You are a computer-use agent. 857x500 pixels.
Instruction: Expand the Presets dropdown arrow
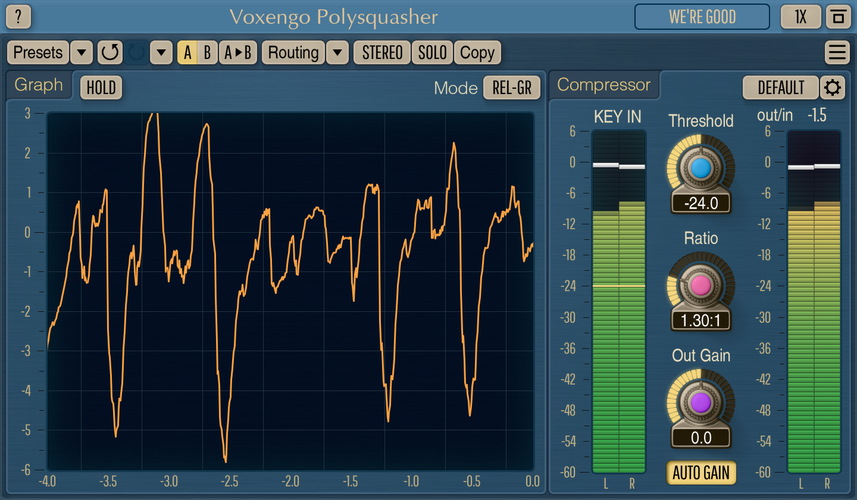81,52
